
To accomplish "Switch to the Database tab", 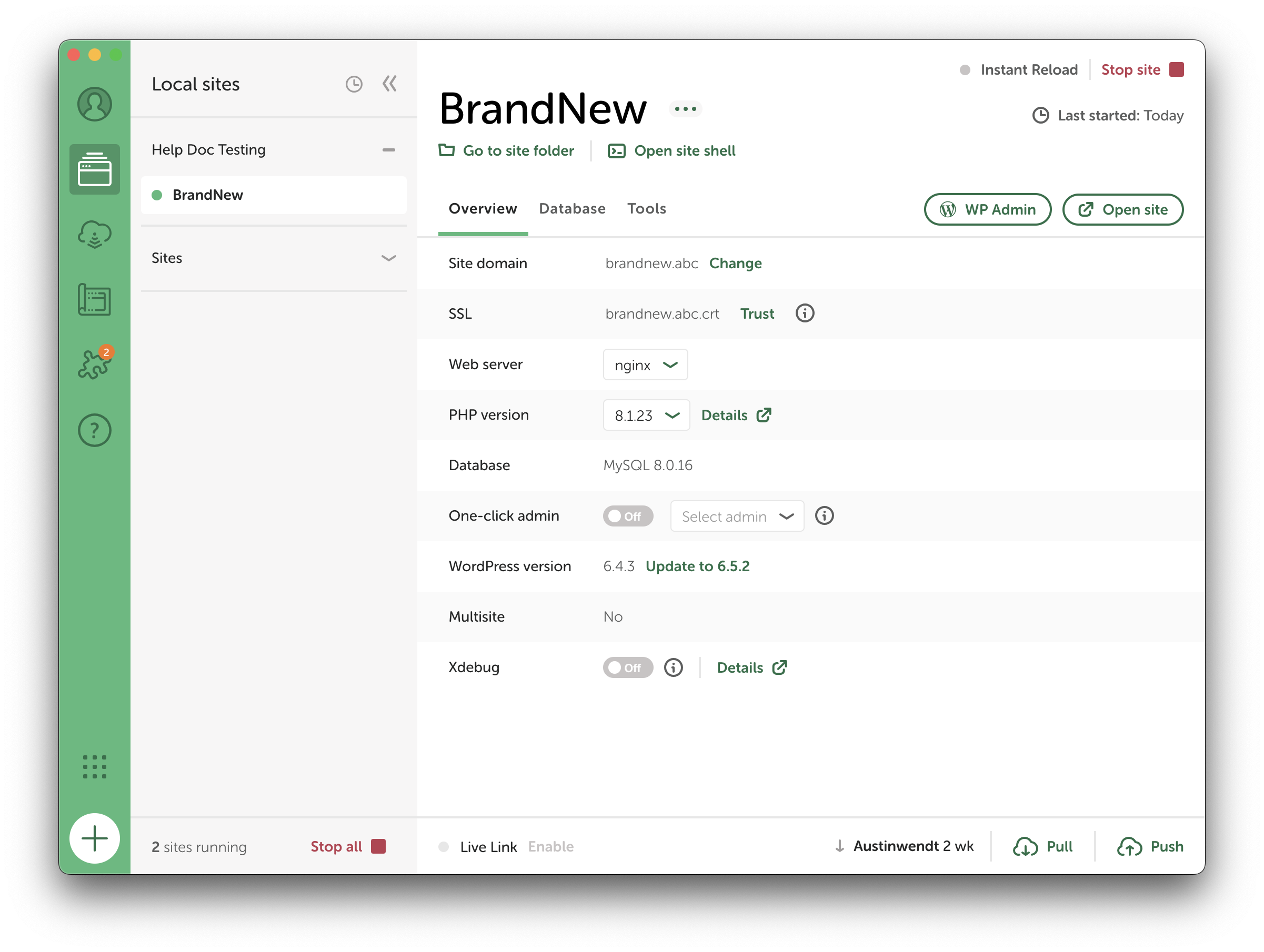I will (572, 209).
